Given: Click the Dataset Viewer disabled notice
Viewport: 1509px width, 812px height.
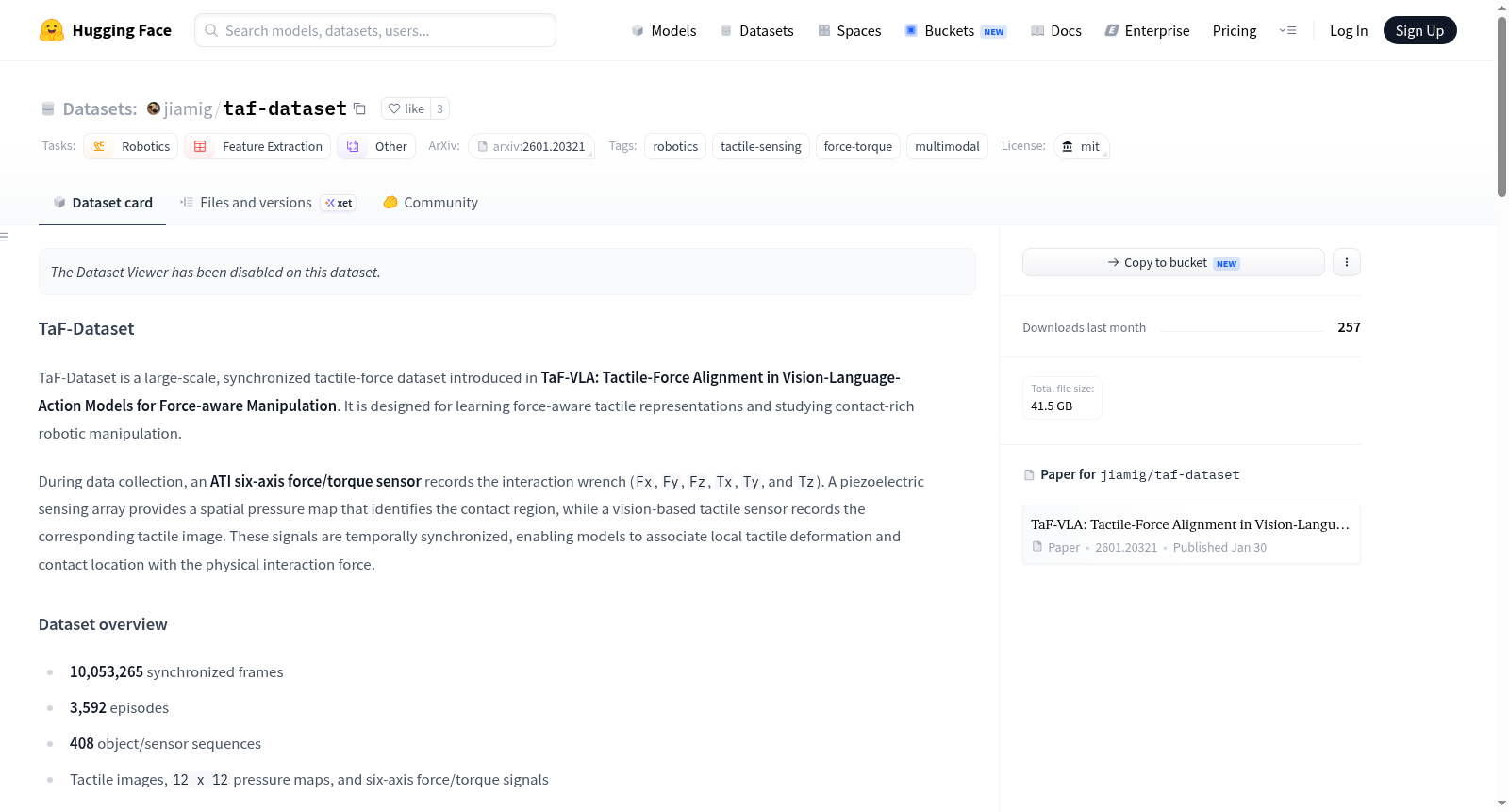Looking at the screenshot, I should [x=507, y=272].
